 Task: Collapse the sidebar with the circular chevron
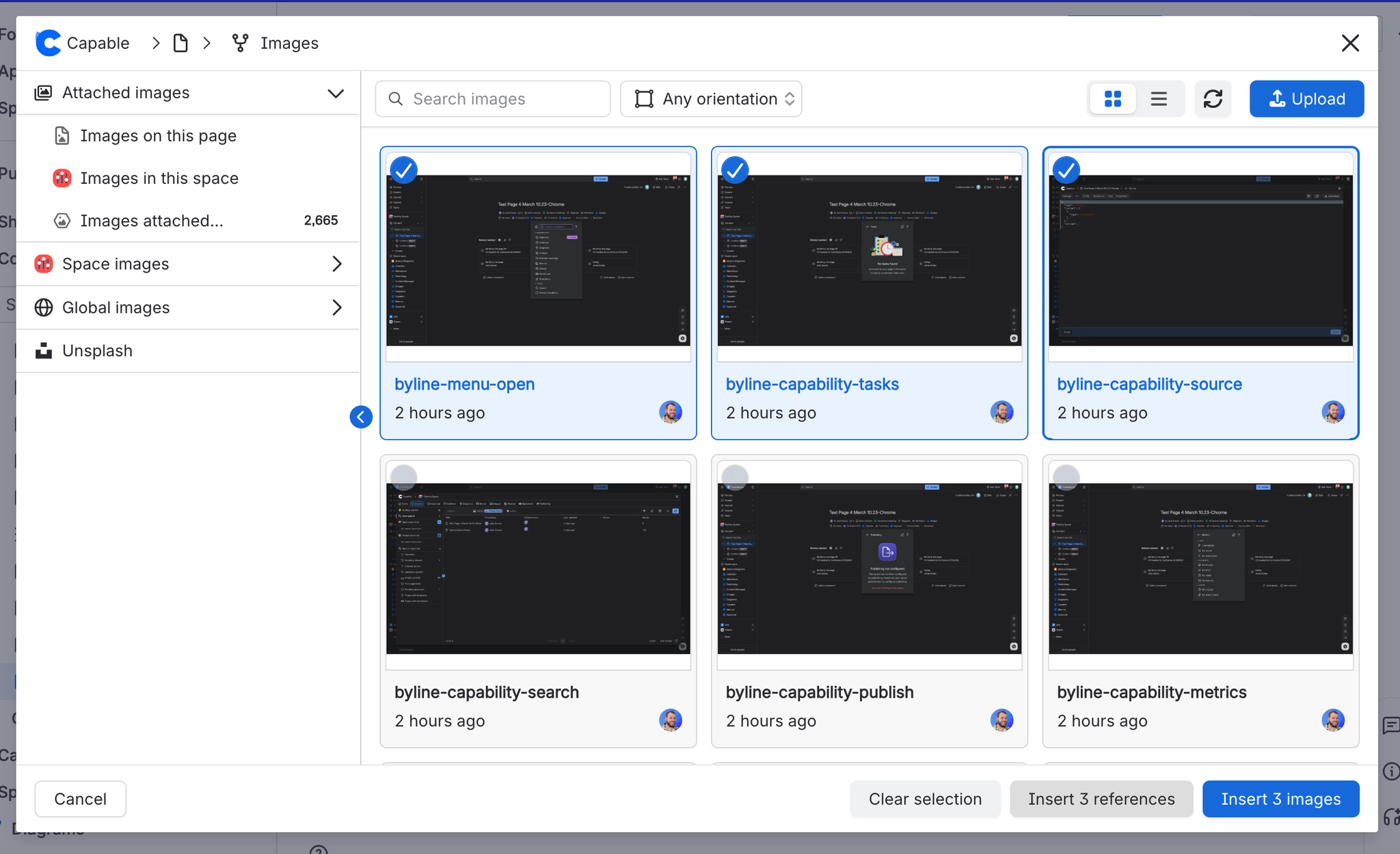(x=360, y=416)
